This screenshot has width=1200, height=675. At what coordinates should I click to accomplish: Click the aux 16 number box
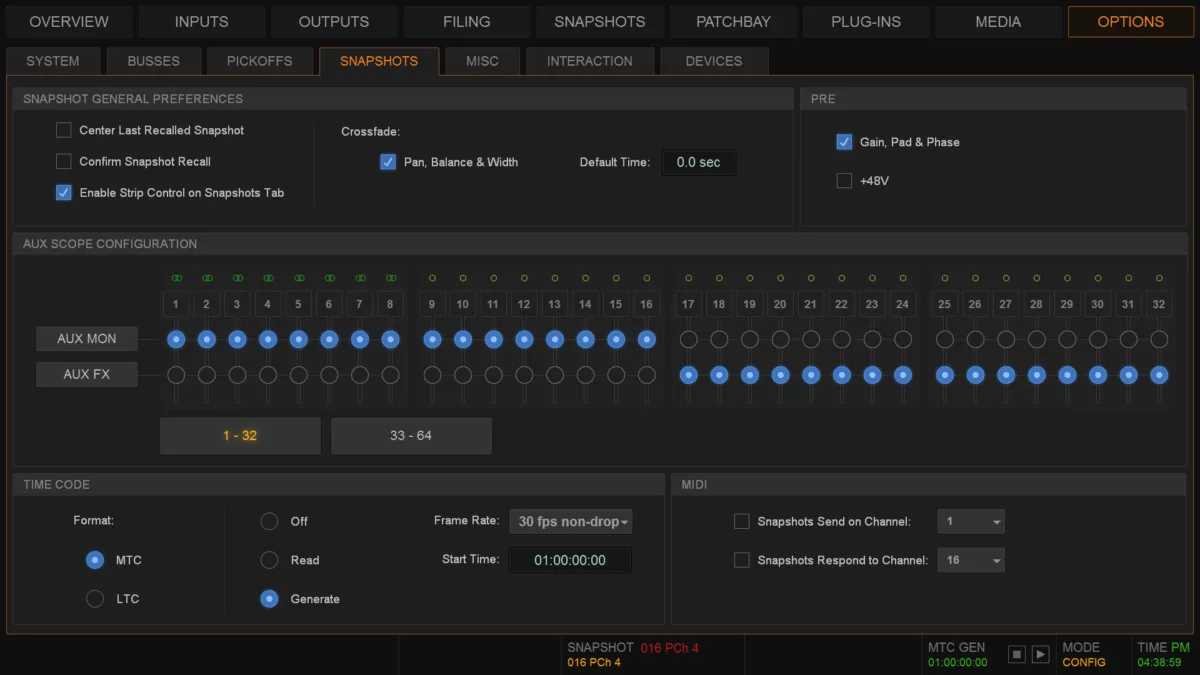(647, 304)
